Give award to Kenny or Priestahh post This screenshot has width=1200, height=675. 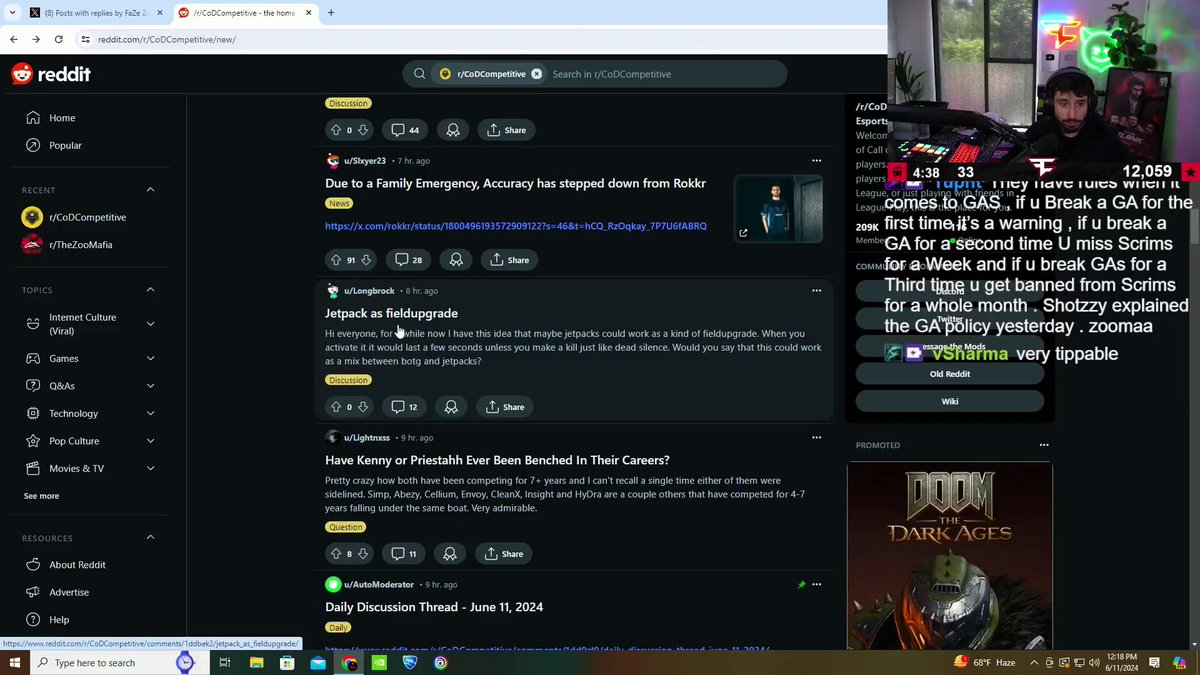click(450, 554)
